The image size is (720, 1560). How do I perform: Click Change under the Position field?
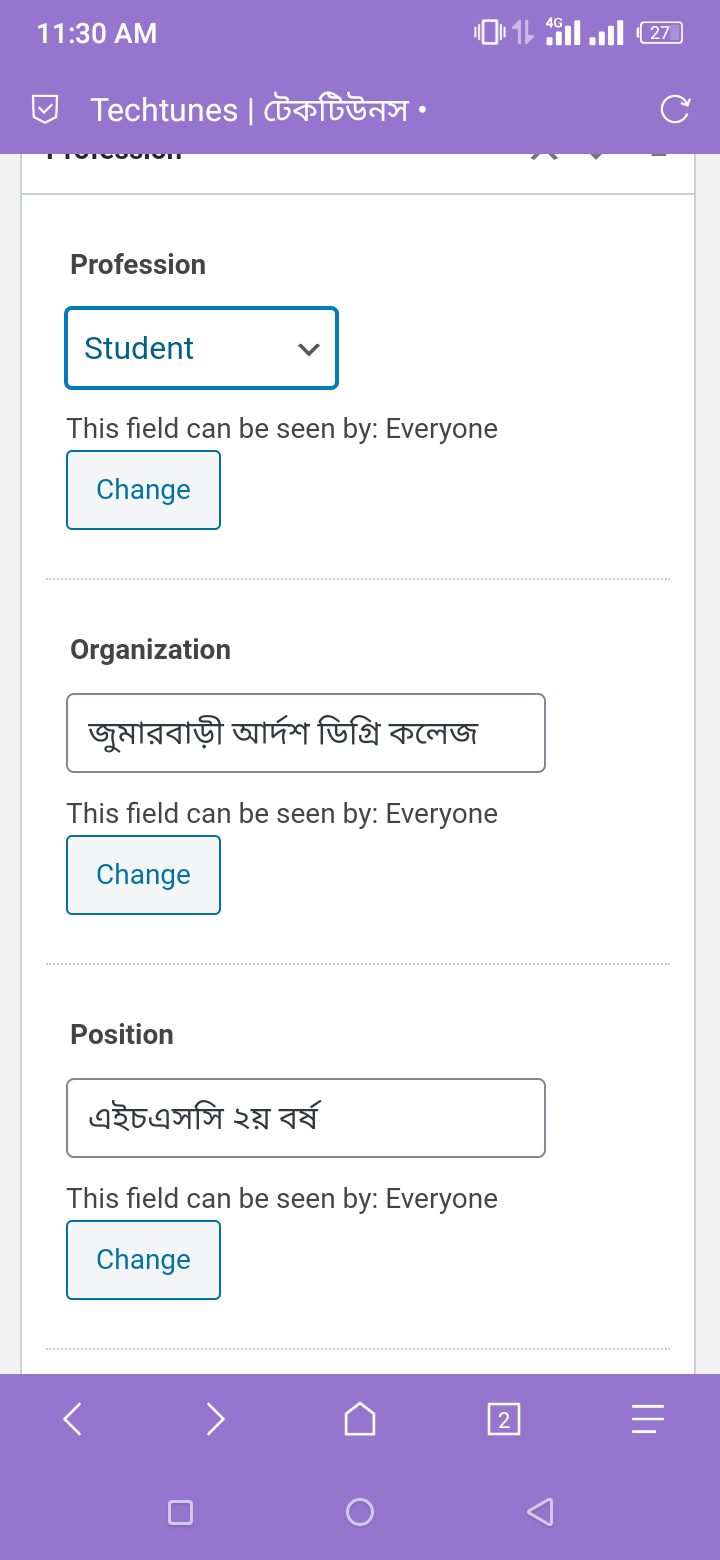click(x=143, y=1260)
